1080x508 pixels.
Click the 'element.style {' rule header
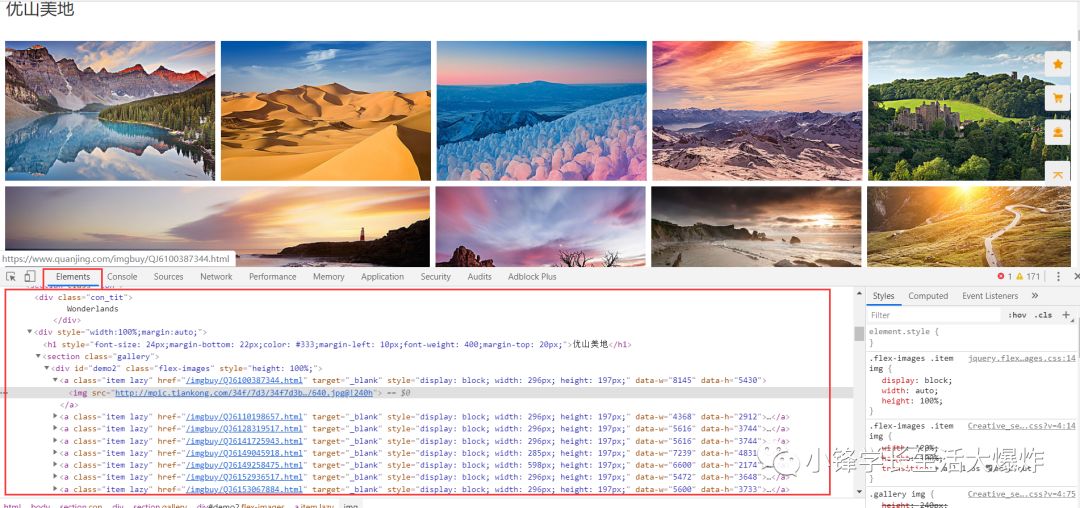coord(904,332)
